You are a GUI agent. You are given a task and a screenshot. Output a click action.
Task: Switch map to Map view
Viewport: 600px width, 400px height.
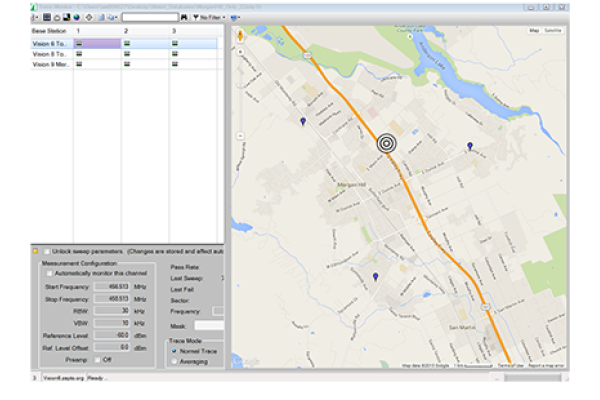(x=534, y=31)
